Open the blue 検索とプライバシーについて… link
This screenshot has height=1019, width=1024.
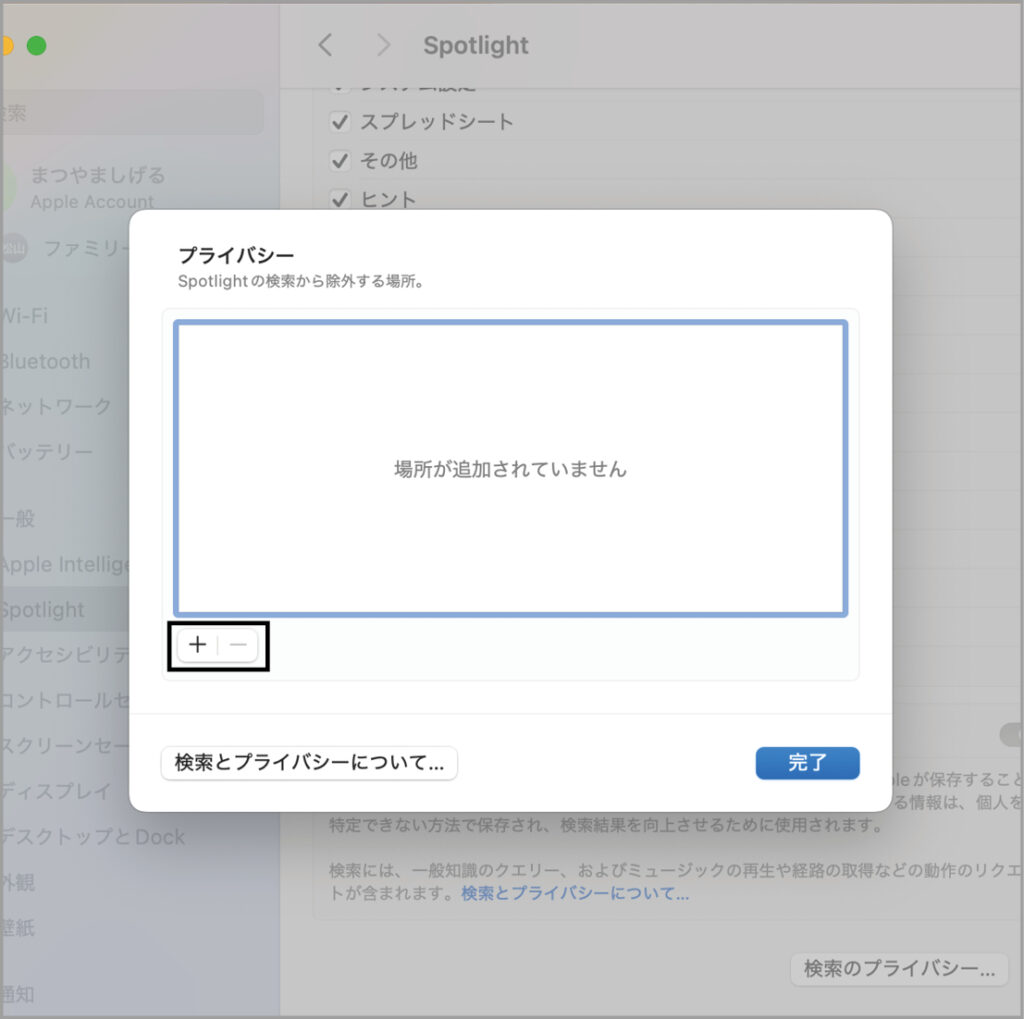click(x=575, y=893)
